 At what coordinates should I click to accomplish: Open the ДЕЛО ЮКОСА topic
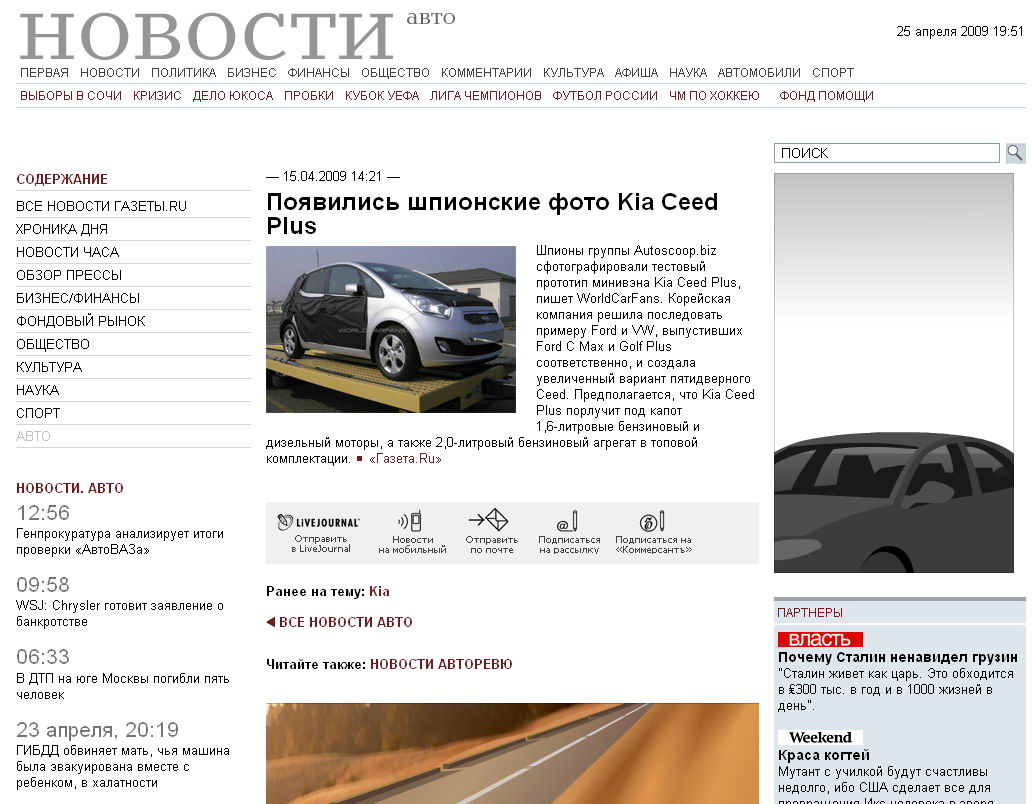click(233, 96)
